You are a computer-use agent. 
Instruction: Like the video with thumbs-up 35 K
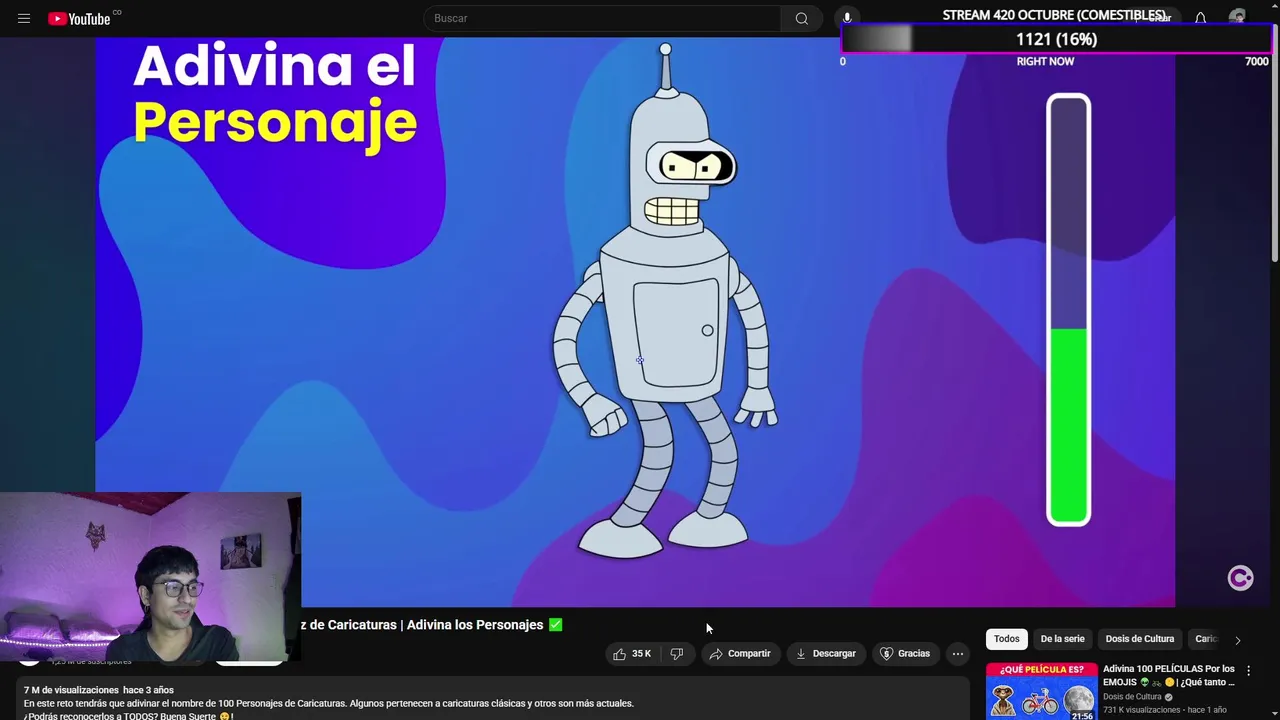[632, 654]
